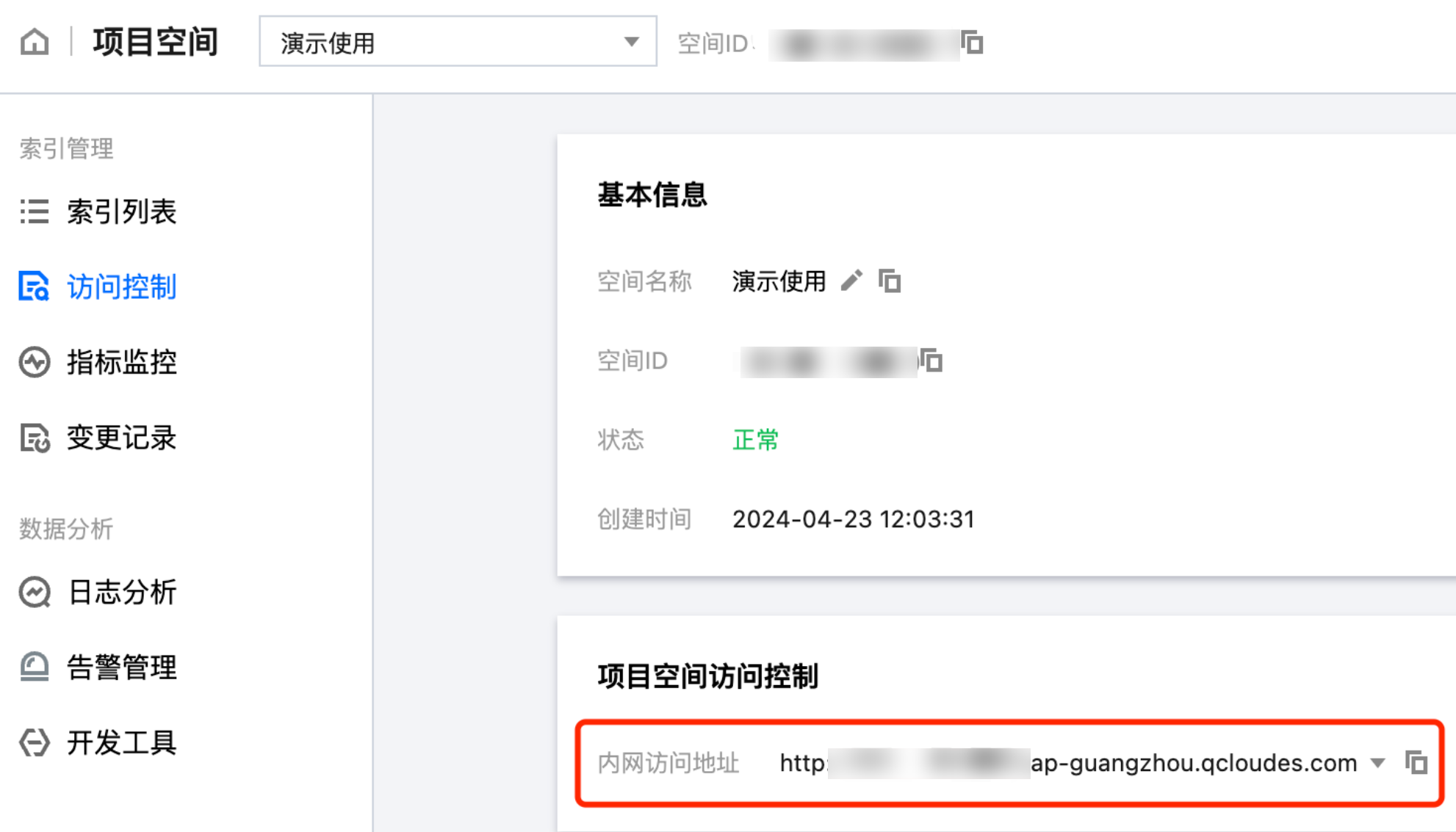Click the 正常 status text

(755, 440)
